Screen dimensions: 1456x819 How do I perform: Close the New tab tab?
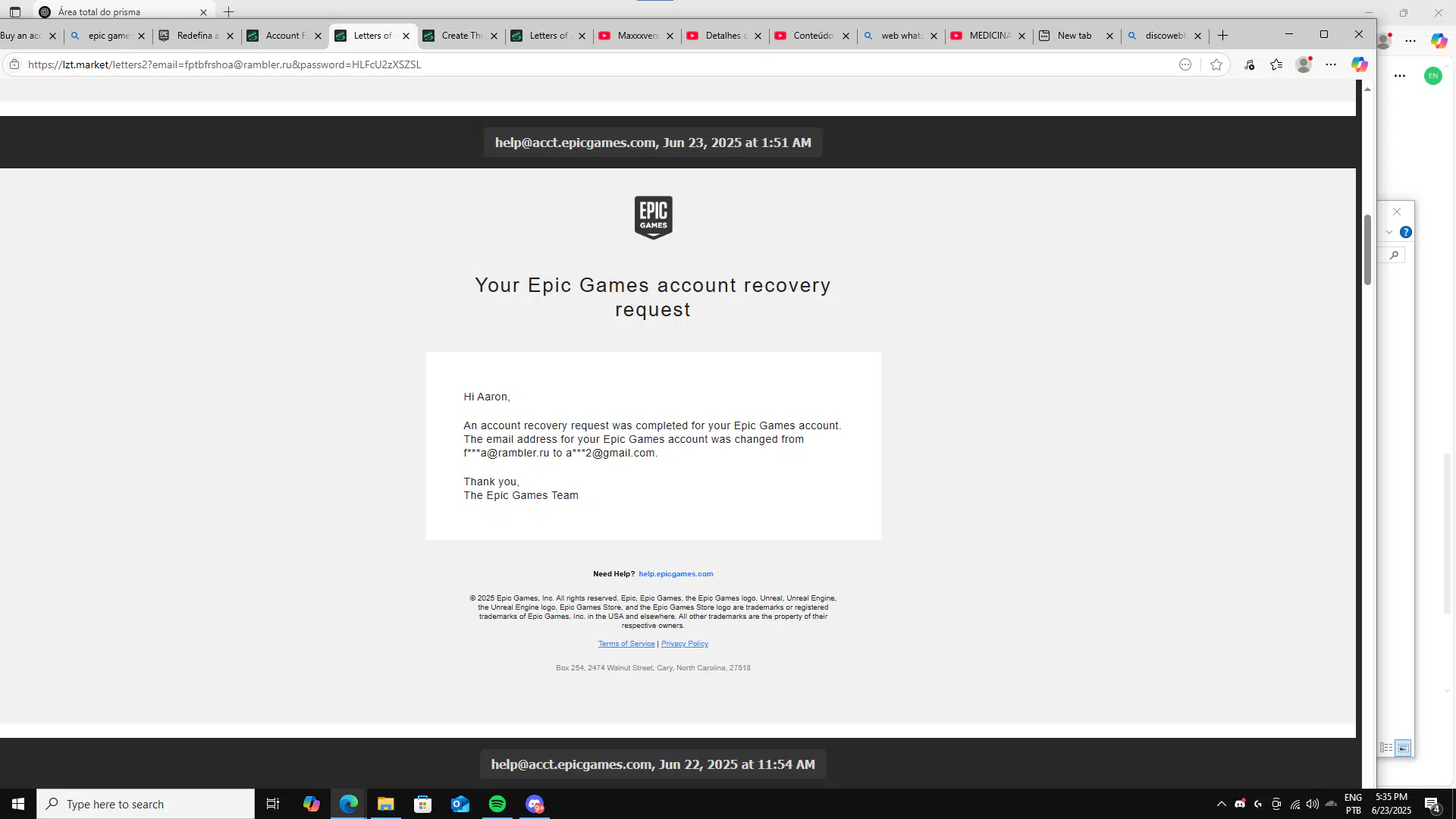point(1109,36)
